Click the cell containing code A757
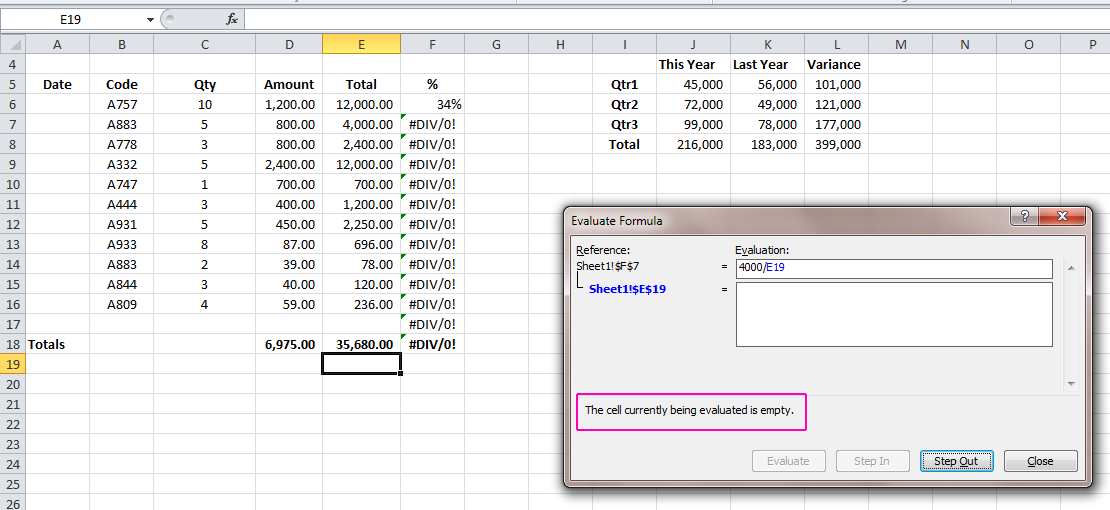Viewport: 1110px width, 510px height. (x=122, y=104)
